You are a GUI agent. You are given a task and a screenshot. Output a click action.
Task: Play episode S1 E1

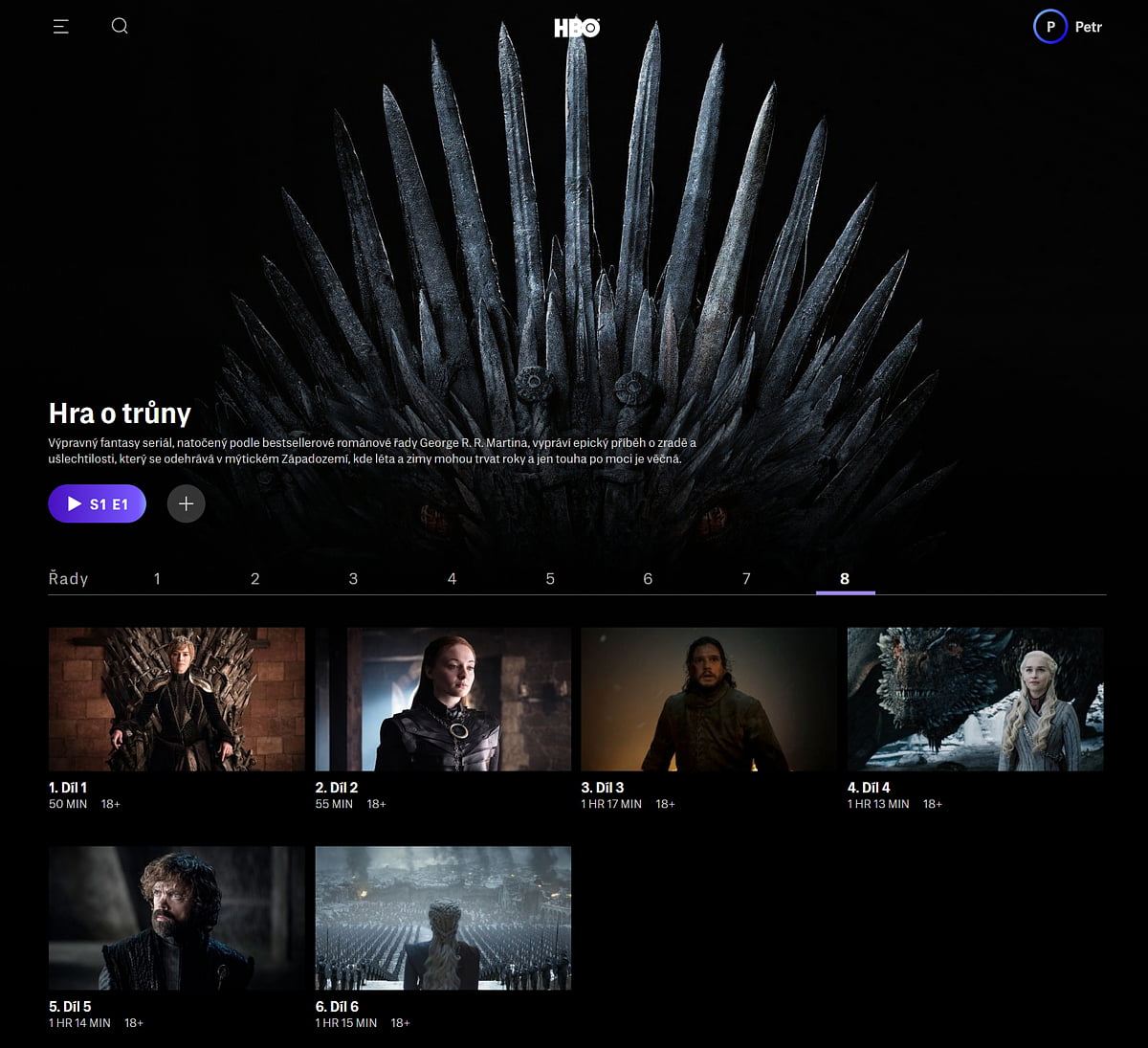pyautogui.click(x=97, y=503)
